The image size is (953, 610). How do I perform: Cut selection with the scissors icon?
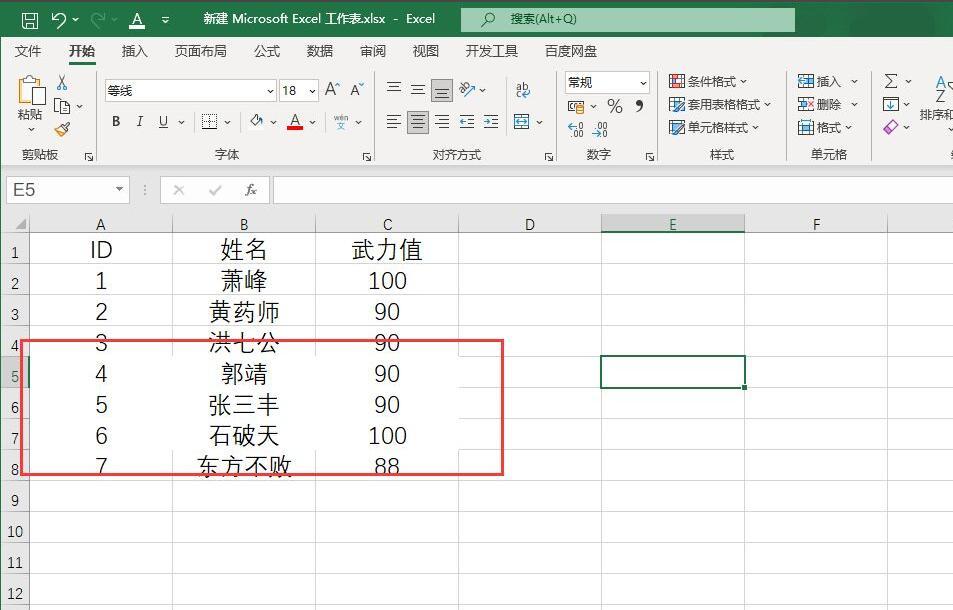click(x=62, y=83)
